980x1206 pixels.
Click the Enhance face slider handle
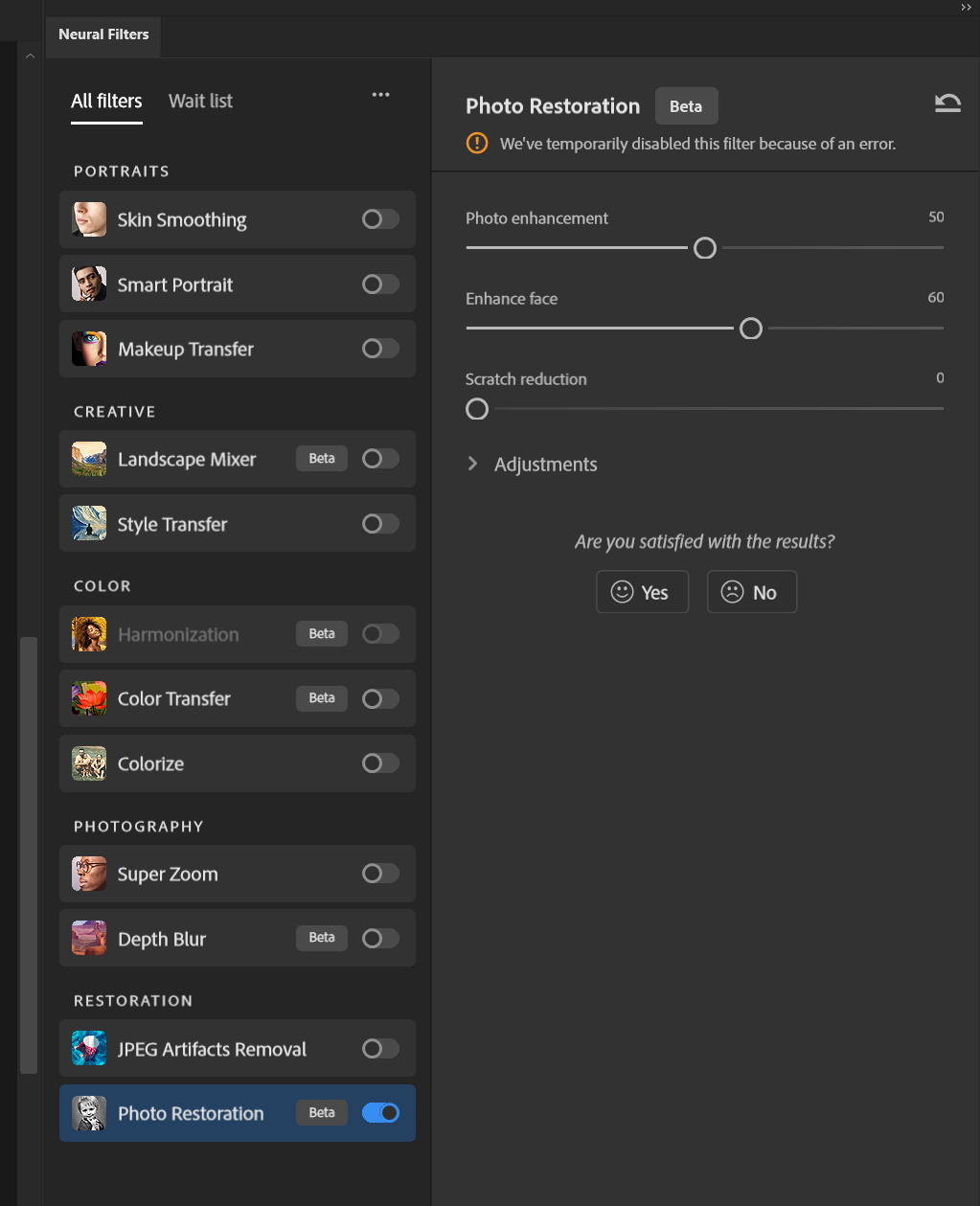751,329
